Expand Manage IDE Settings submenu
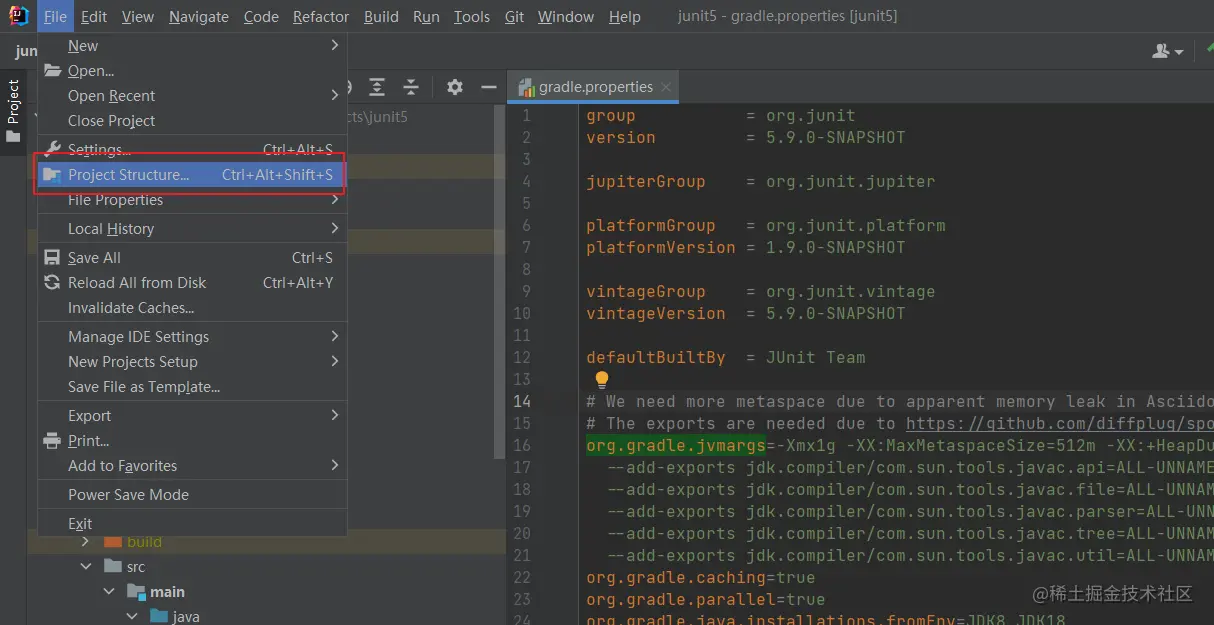The image size is (1214, 625). pos(192,337)
